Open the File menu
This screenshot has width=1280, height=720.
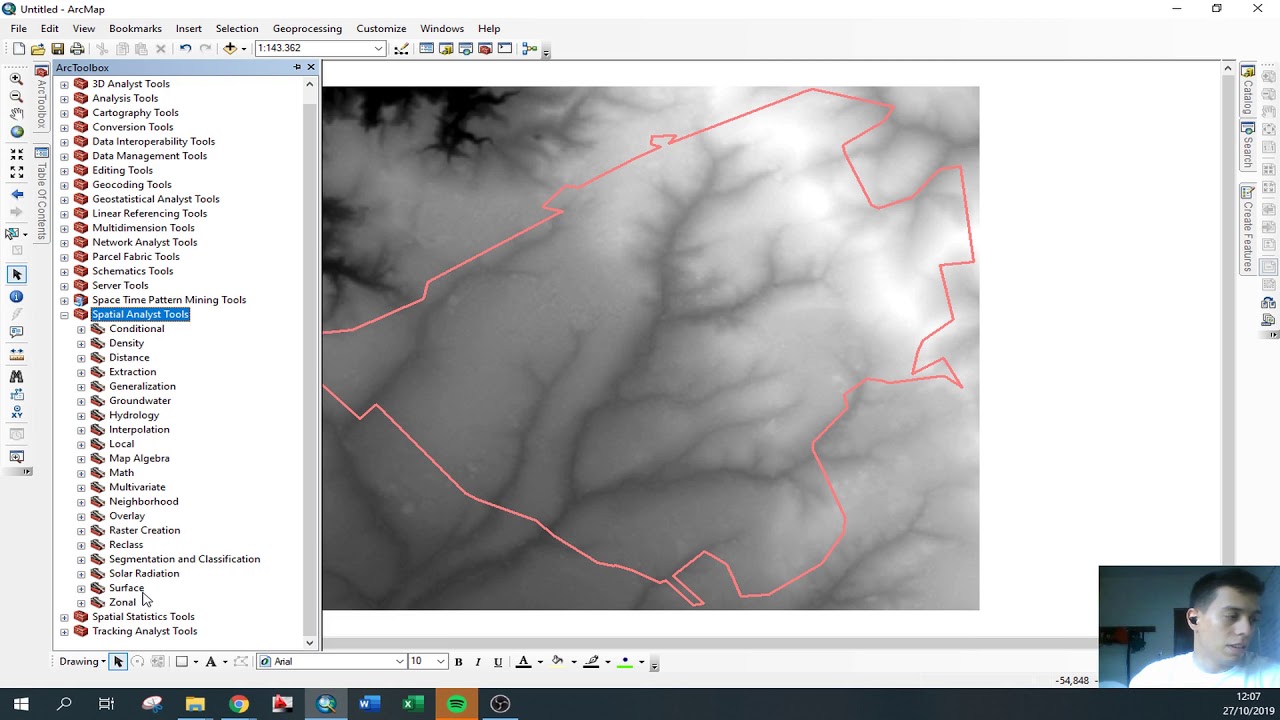tap(19, 28)
